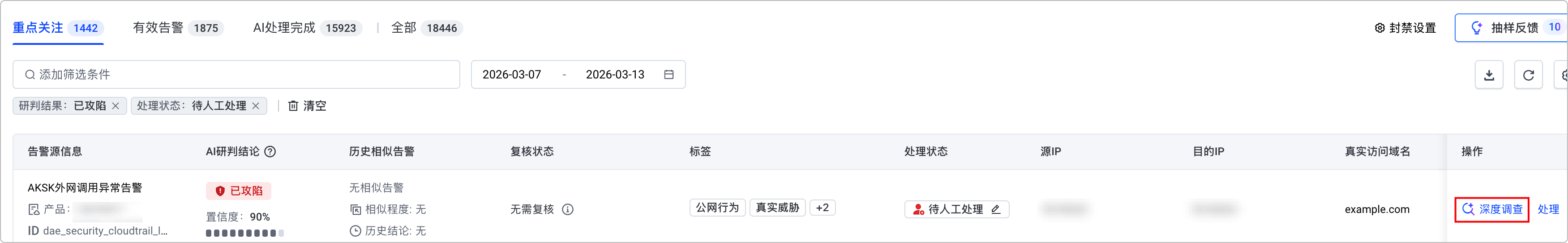Remove the 处理状态: 待人工处理 filter

pos(256,106)
